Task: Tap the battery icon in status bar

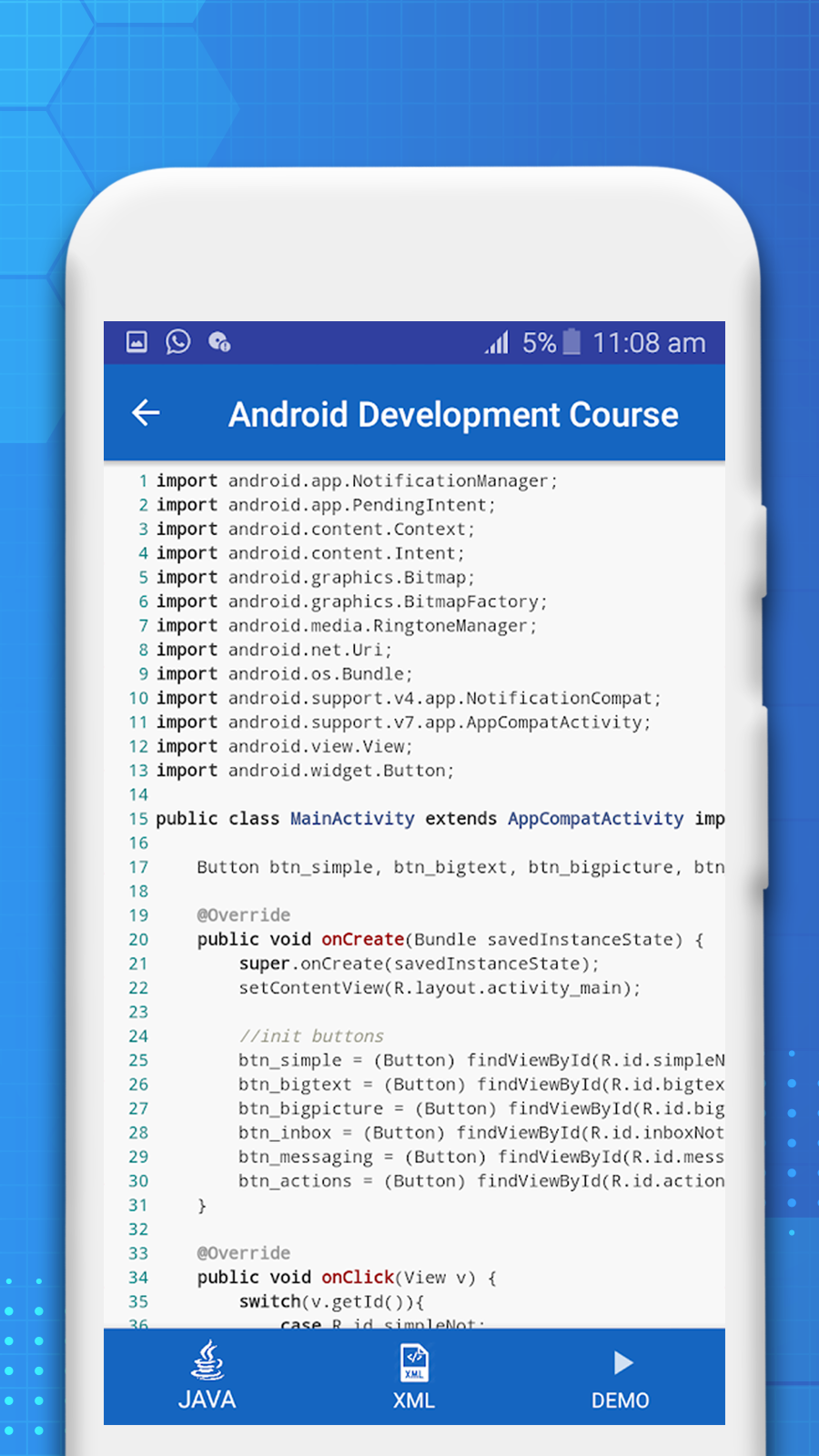Action: (x=571, y=342)
